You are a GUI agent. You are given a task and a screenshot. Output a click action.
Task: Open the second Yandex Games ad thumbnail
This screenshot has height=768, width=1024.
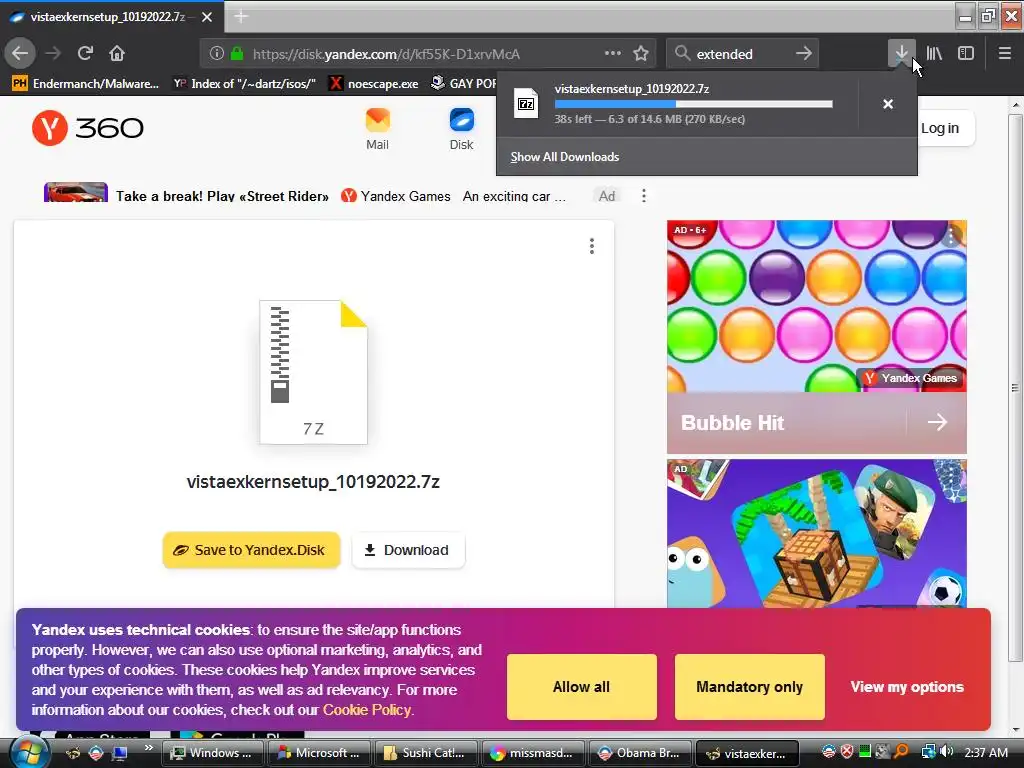816,534
